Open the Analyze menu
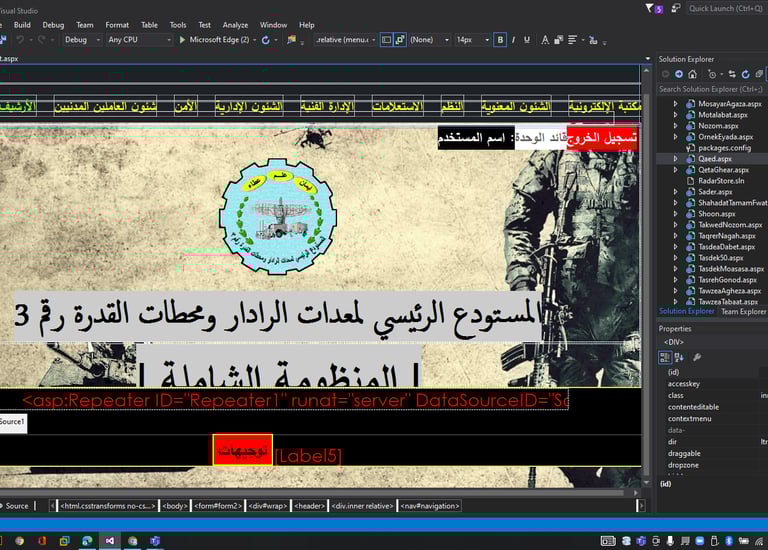Viewport: 768px width, 550px height. pos(235,25)
